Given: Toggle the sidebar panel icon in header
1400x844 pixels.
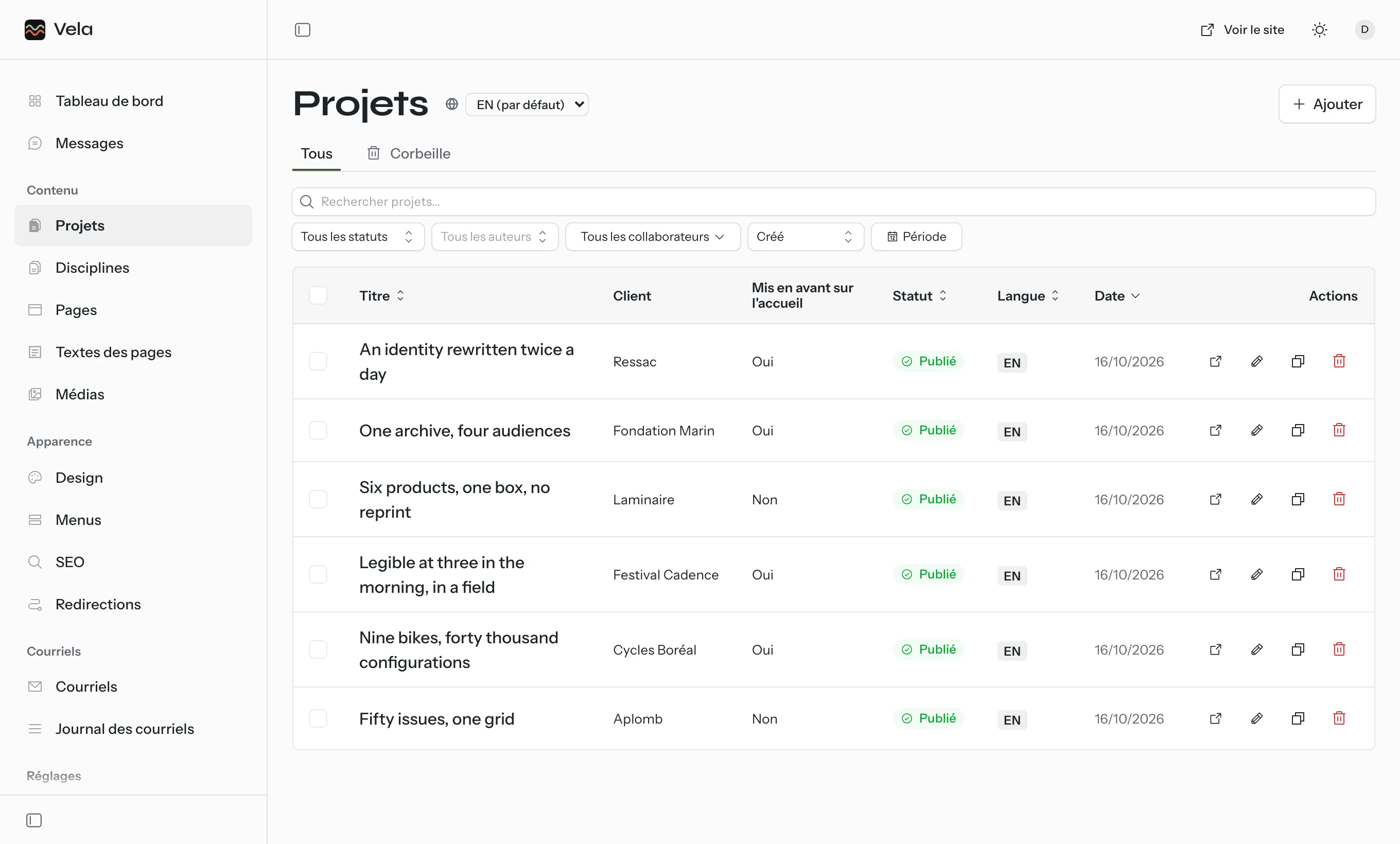Looking at the screenshot, I should tap(302, 29).
